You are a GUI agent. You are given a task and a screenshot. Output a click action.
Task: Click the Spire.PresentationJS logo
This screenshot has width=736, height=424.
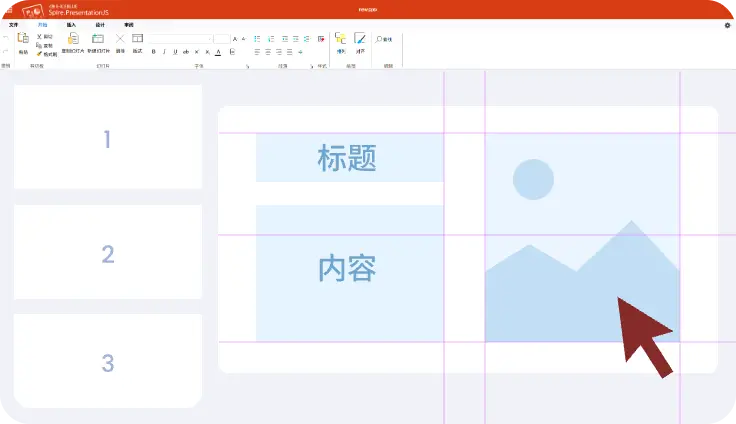(66, 10)
